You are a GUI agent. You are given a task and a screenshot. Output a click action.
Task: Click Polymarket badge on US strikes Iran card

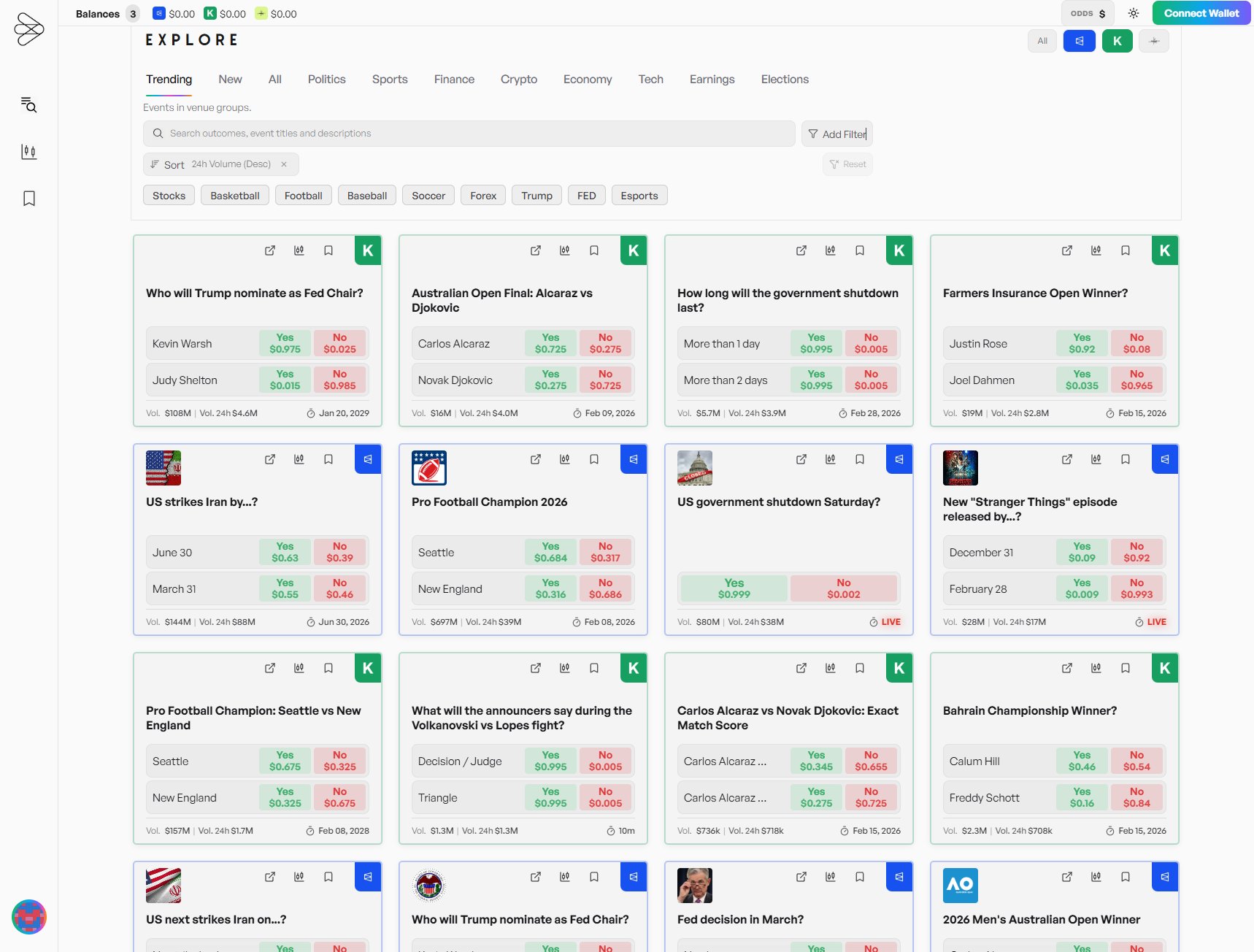click(368, 459)
